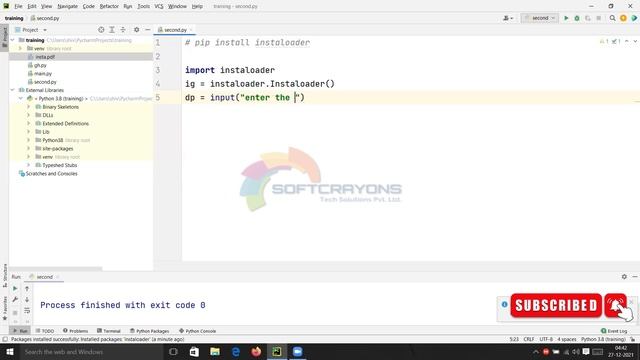Expand the site-packages folder
This screenshot has height=360, width=640.
point(29,149)
